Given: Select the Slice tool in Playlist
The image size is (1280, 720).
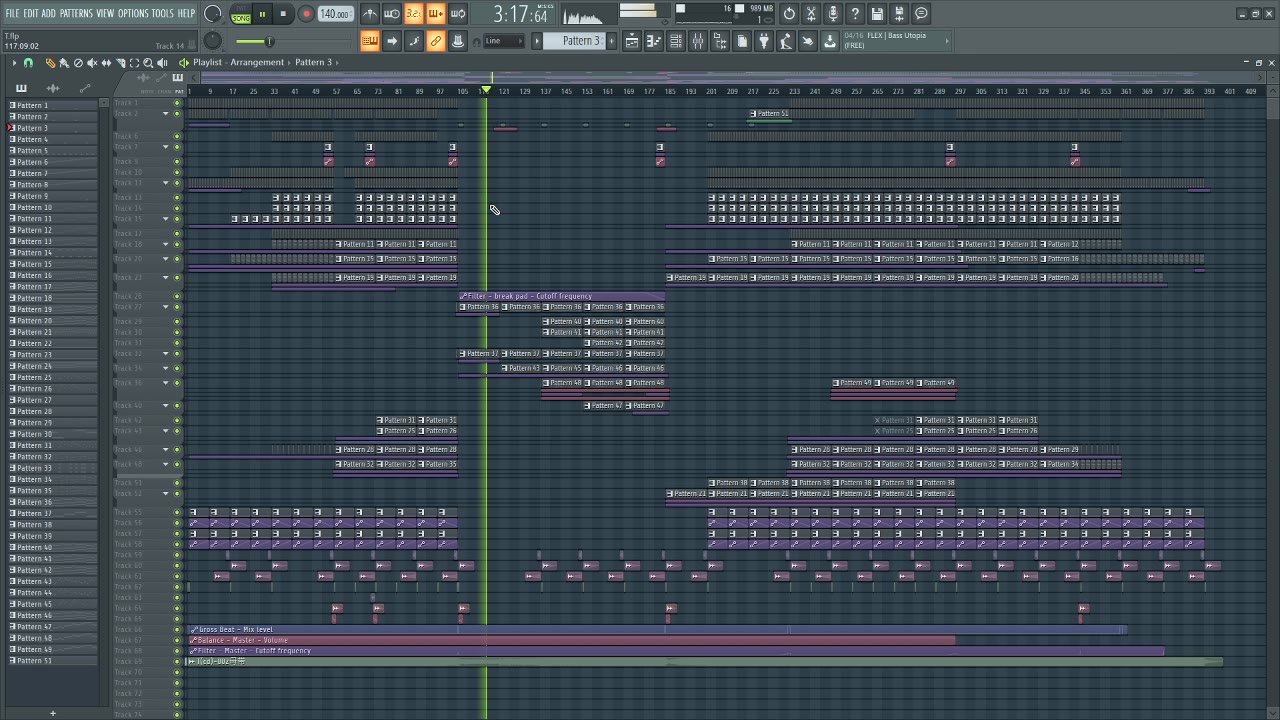Looking at the screenshot, I should point(120,63).
